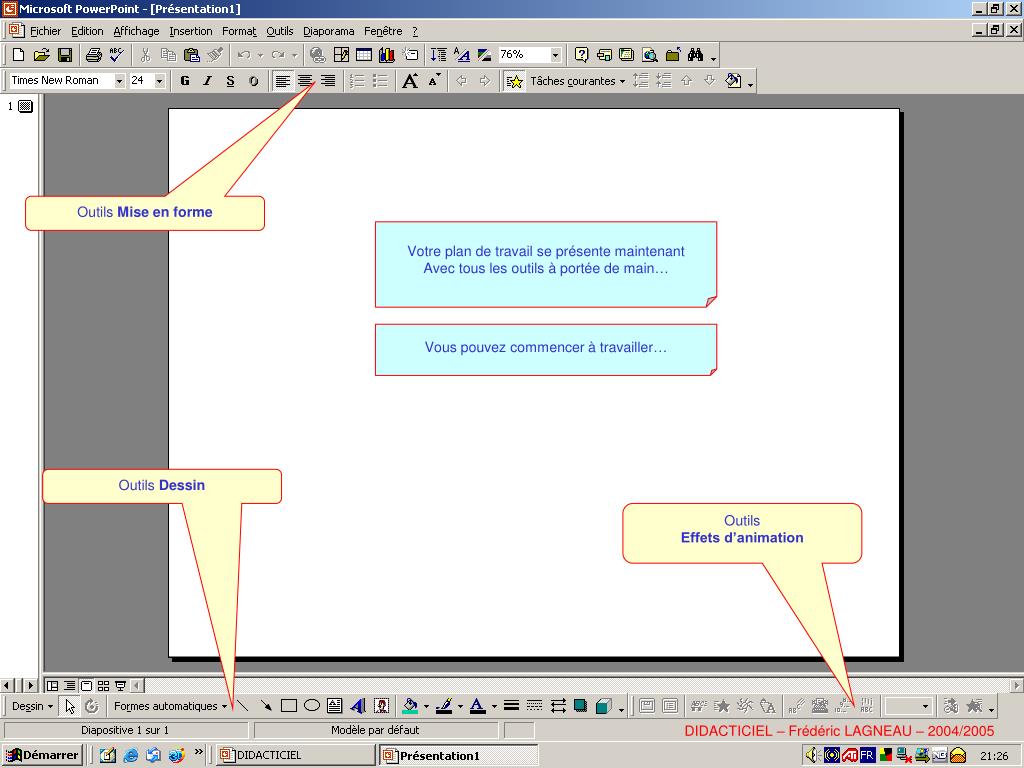The image size is (1024, 768).
Task: Click the format painter brush icon
Action: point(215,55)
